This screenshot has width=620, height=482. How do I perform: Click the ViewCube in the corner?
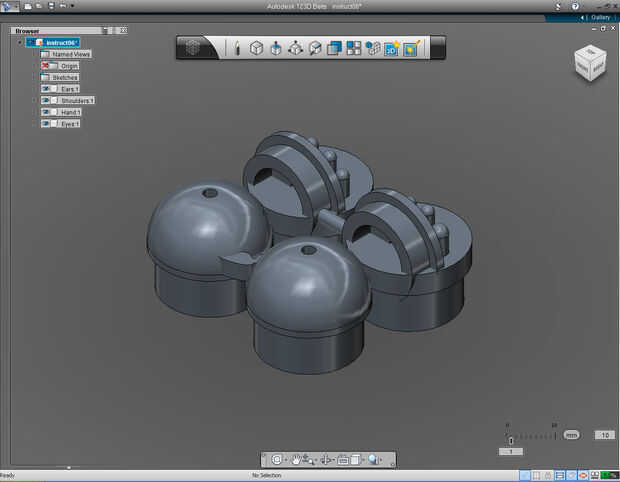click(x=589, y=63)
